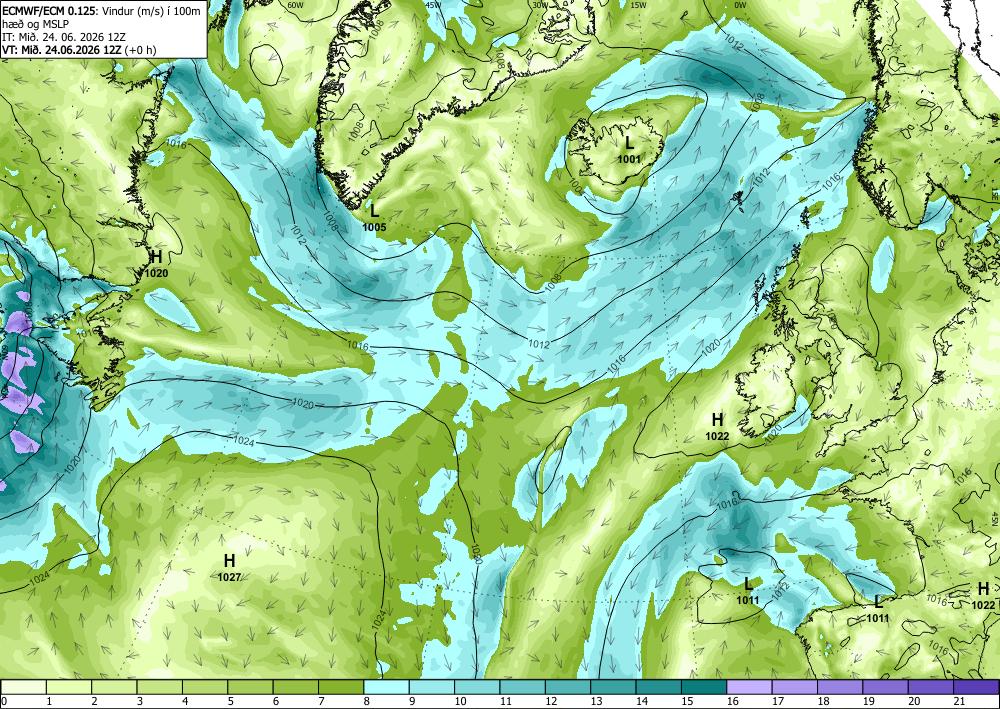1000x709 pixels.
Task: Click the L 1011 low on Spain's north coast
Action: point(878,609)
